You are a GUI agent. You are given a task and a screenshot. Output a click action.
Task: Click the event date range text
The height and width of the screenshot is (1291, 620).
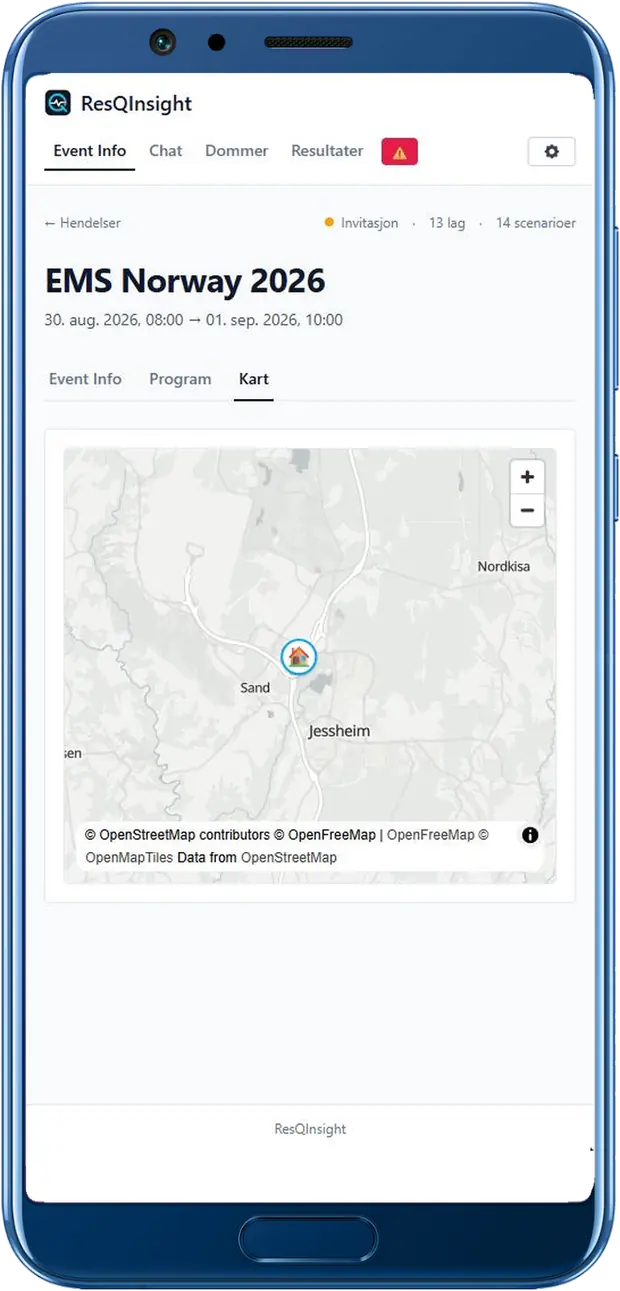(194, 320)
